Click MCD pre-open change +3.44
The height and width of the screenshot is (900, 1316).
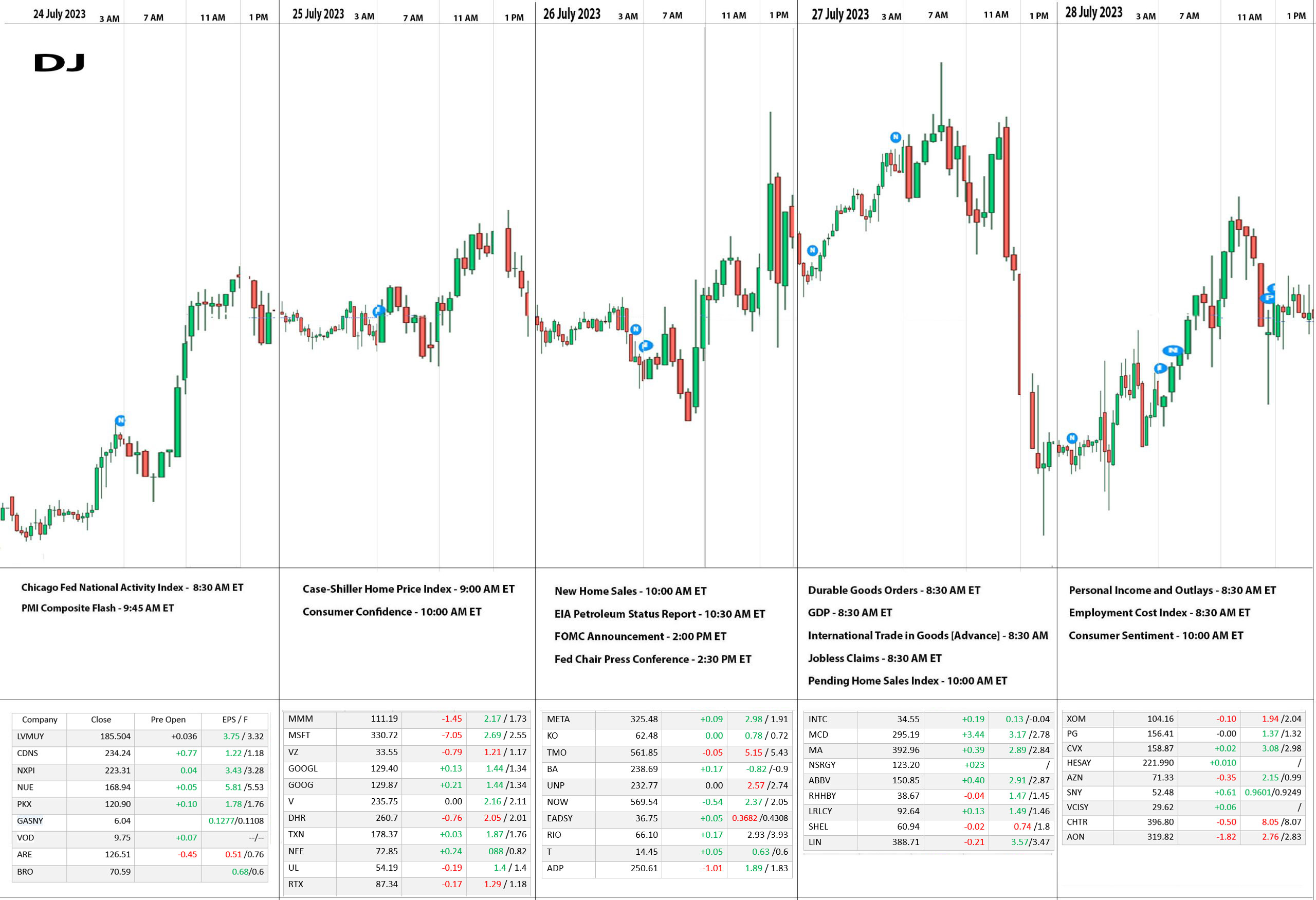coord(956,734)
